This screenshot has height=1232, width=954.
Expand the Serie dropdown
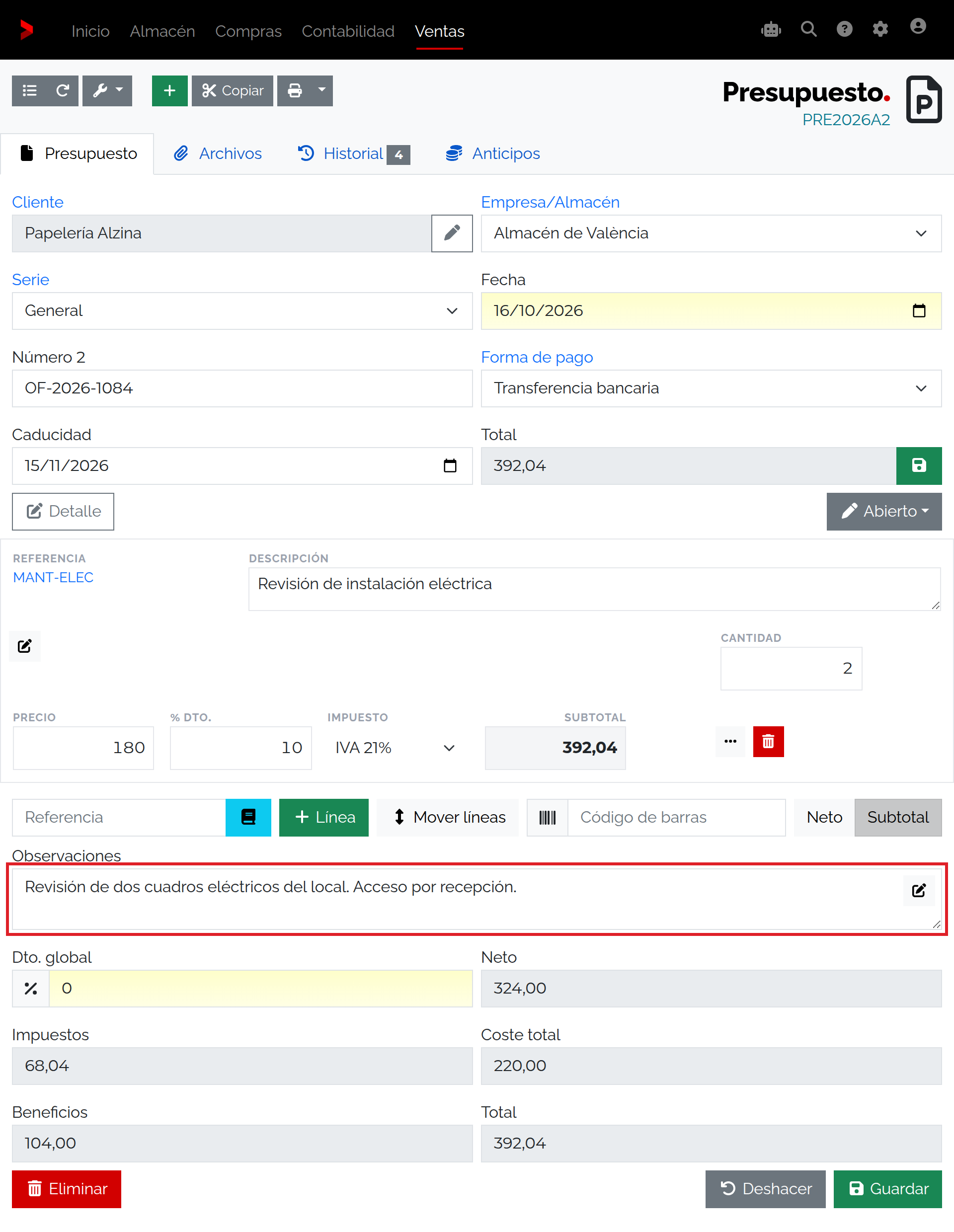coord(242,311)
